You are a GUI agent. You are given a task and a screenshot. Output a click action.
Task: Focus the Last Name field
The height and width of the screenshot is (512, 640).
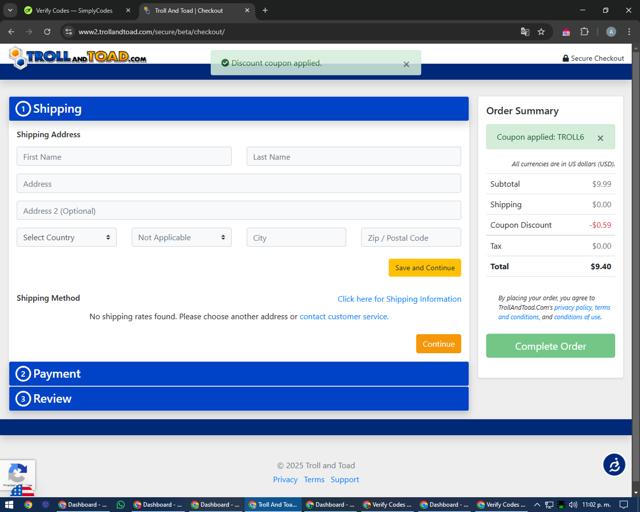click(x=354, y=156)
